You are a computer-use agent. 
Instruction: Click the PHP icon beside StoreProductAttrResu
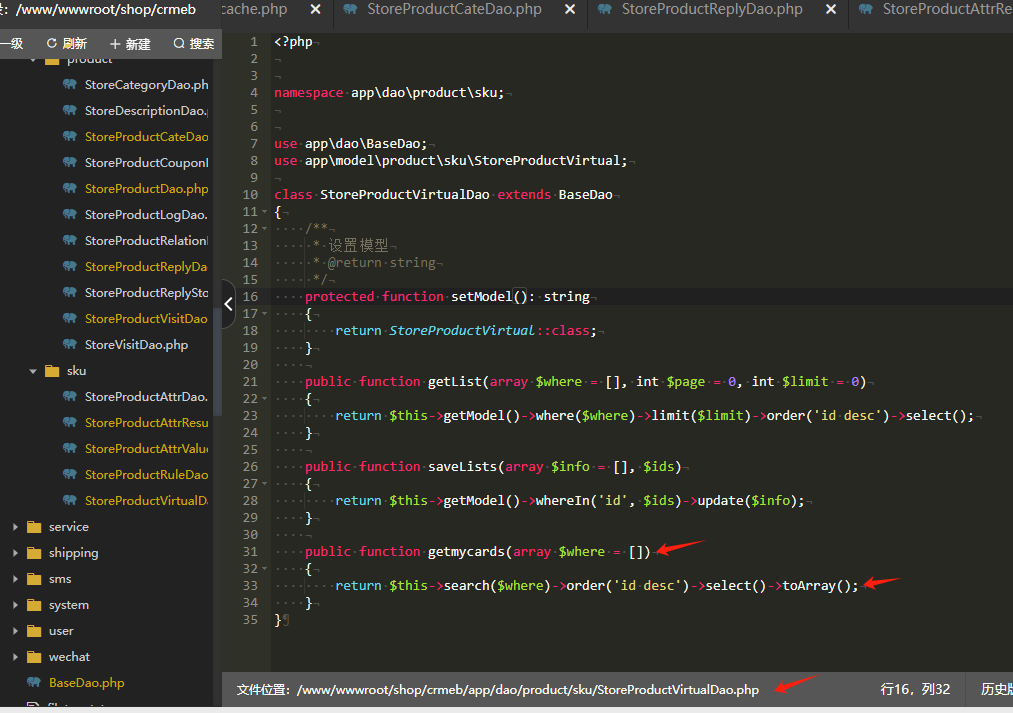point(70,422)
